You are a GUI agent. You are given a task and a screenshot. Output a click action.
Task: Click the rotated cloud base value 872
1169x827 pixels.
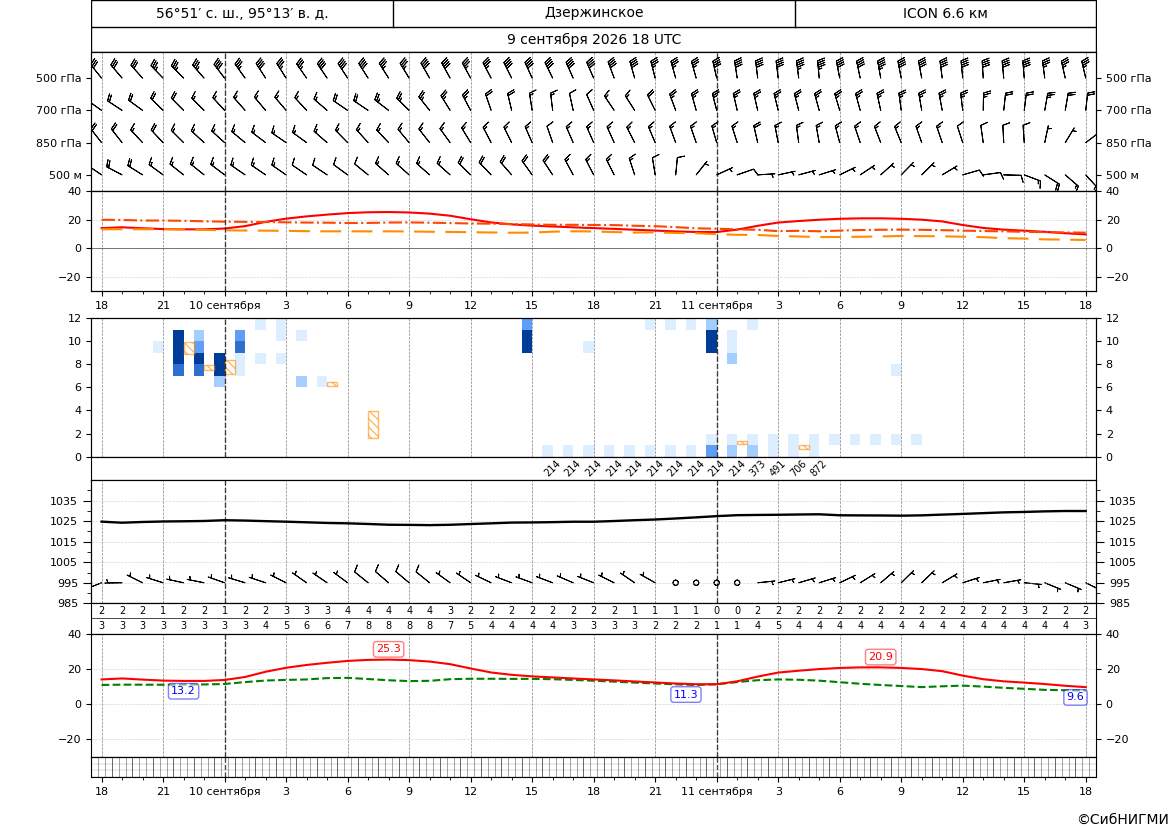pyautogui.click(x=818, y=468)
